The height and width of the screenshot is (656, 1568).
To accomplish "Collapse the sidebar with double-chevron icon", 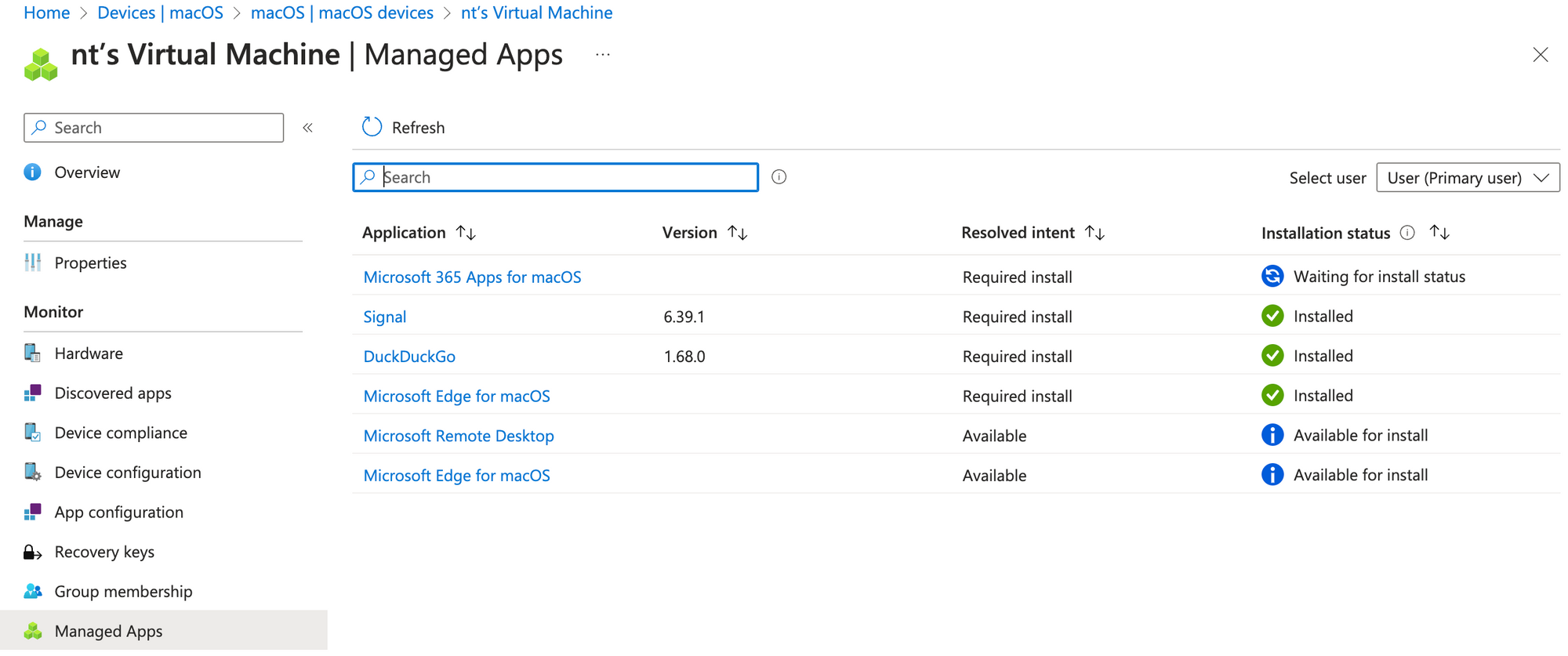I will coord(308,128).
